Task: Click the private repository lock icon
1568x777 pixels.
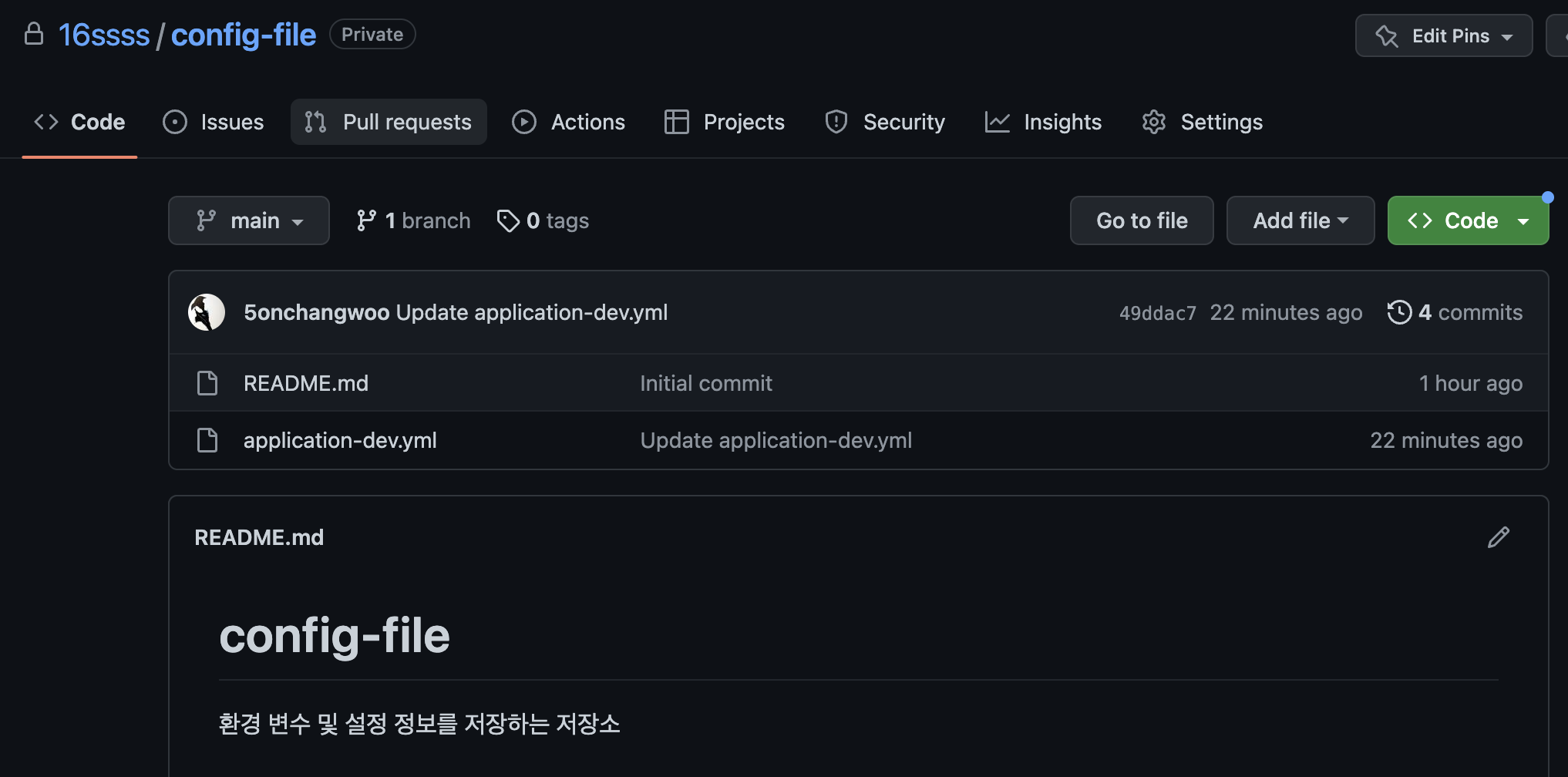Action: (x=34, y=34)
